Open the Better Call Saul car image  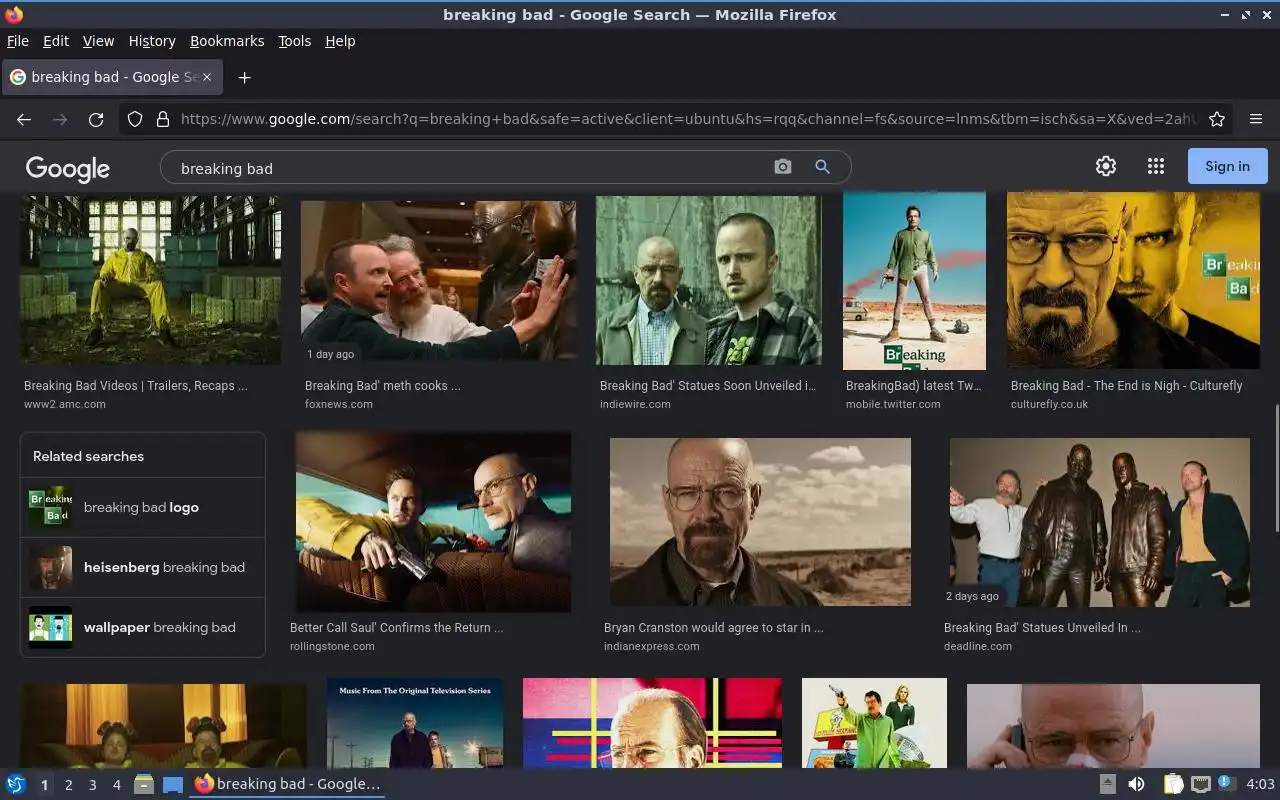[433, 522]
